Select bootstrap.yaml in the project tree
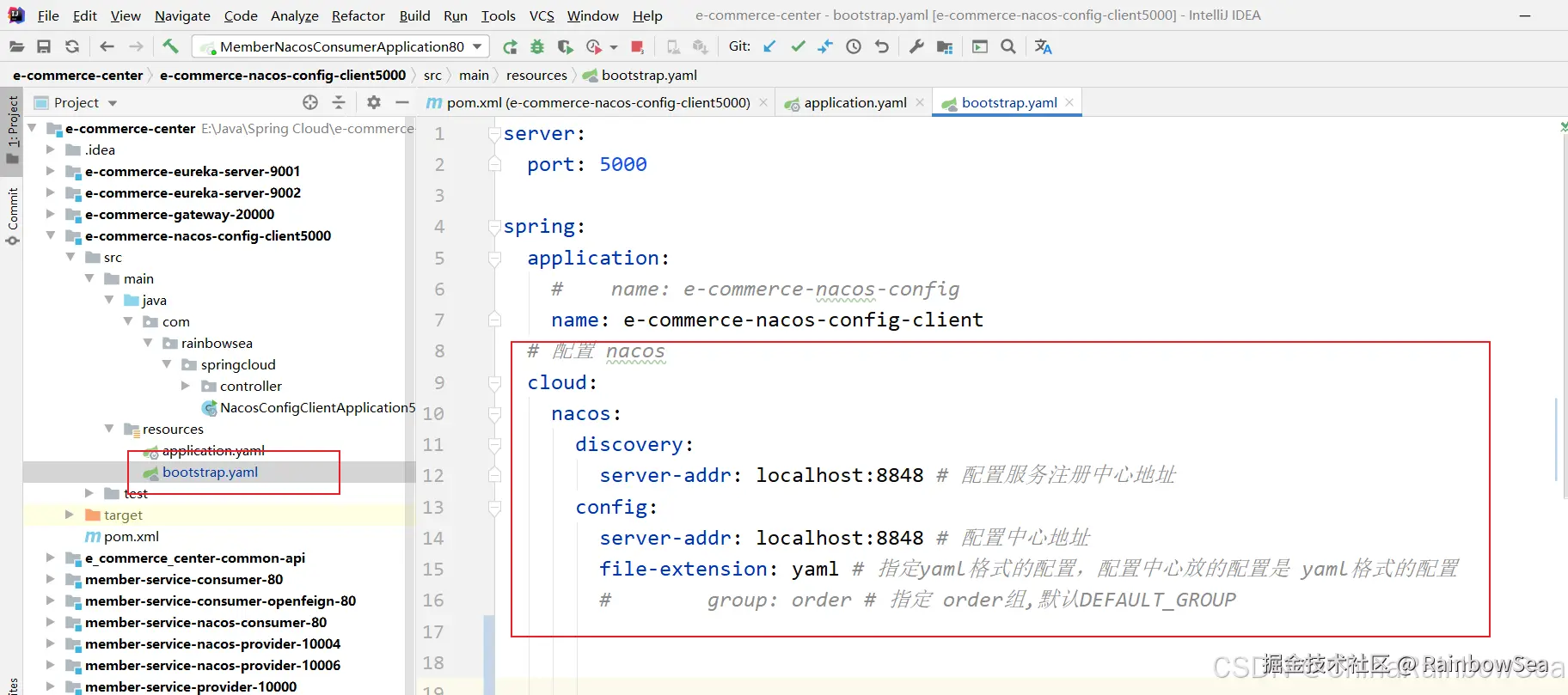The image size is (1568, 695). click(x=210, y=472)
